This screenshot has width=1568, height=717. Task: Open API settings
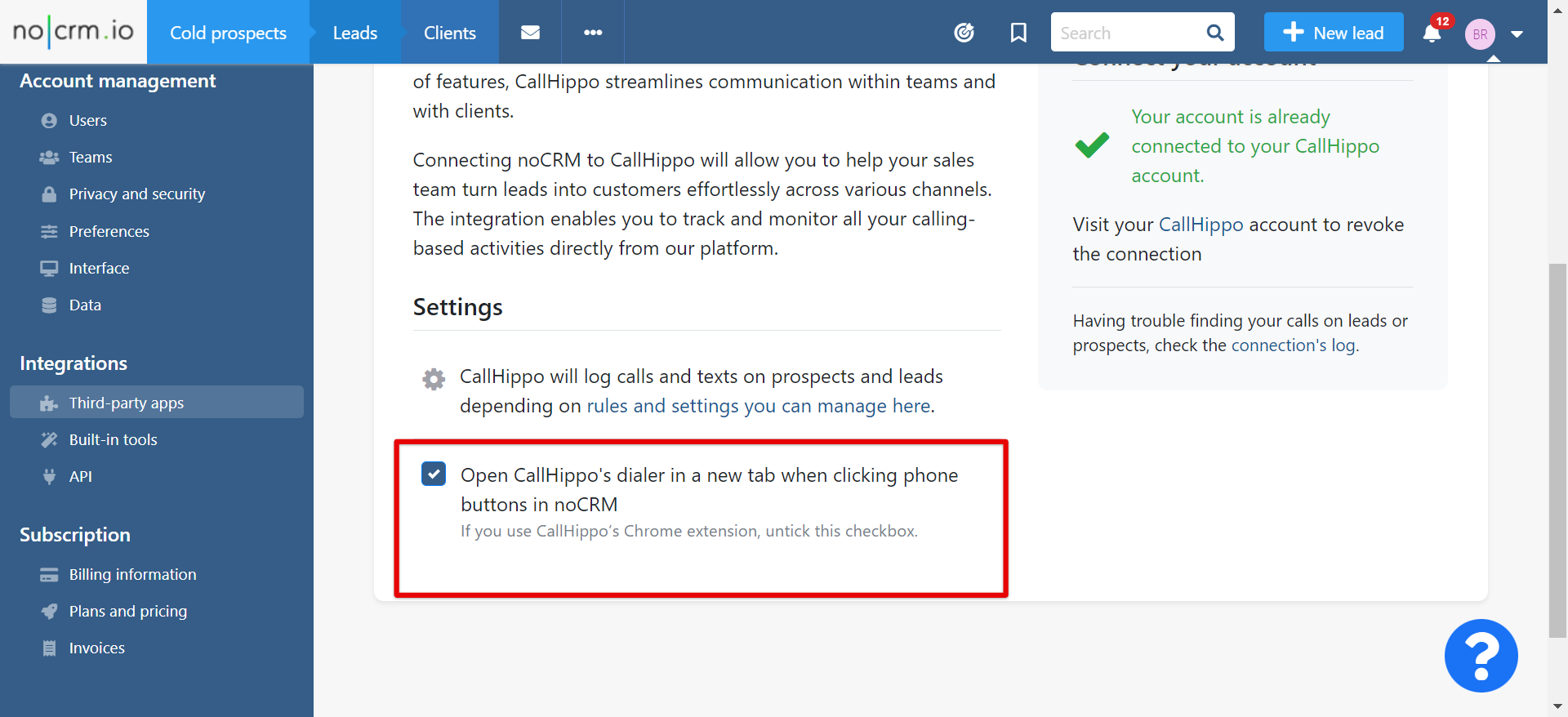(81, 477)
